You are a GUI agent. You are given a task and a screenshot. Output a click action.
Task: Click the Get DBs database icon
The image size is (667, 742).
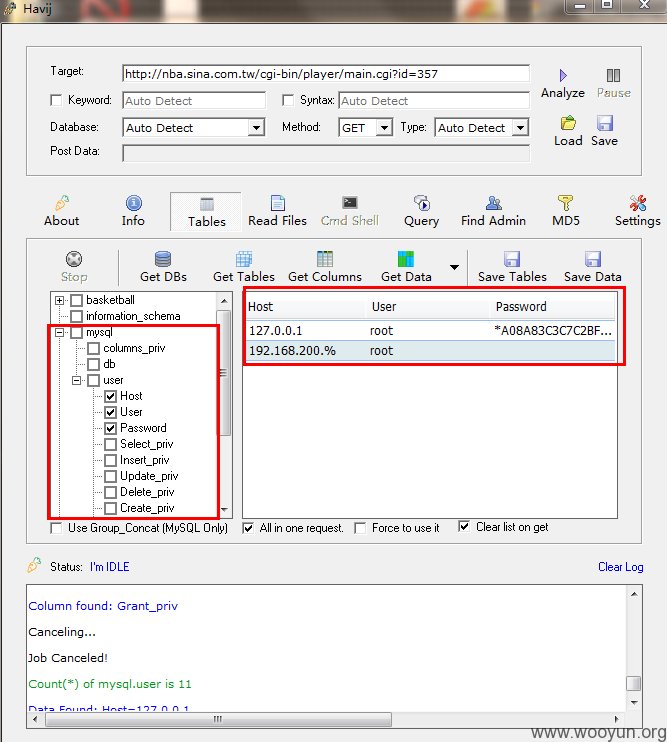click(163, 259)
